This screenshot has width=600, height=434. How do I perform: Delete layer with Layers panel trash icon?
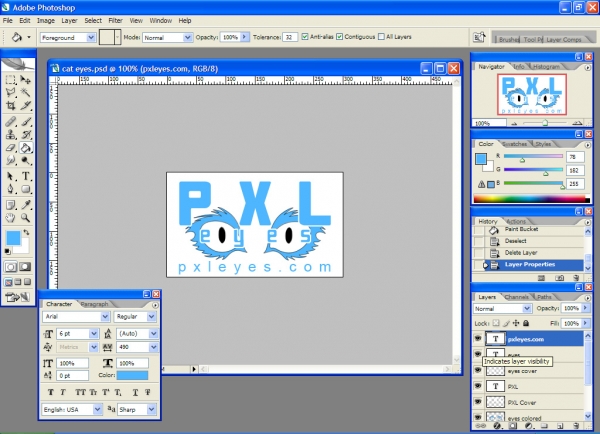click(x=576, y=426)
